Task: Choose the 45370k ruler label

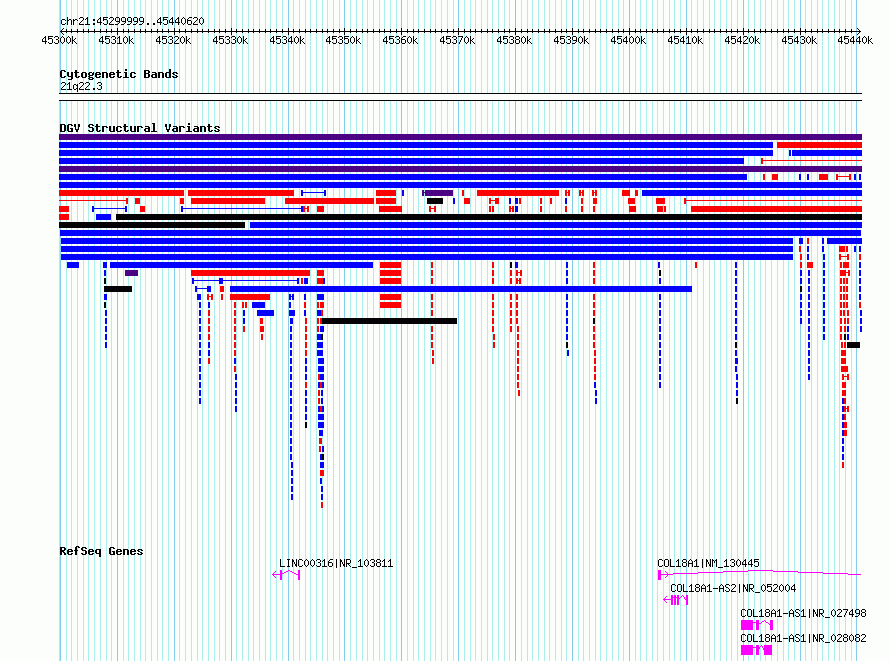Action: (x=457, y=40)
